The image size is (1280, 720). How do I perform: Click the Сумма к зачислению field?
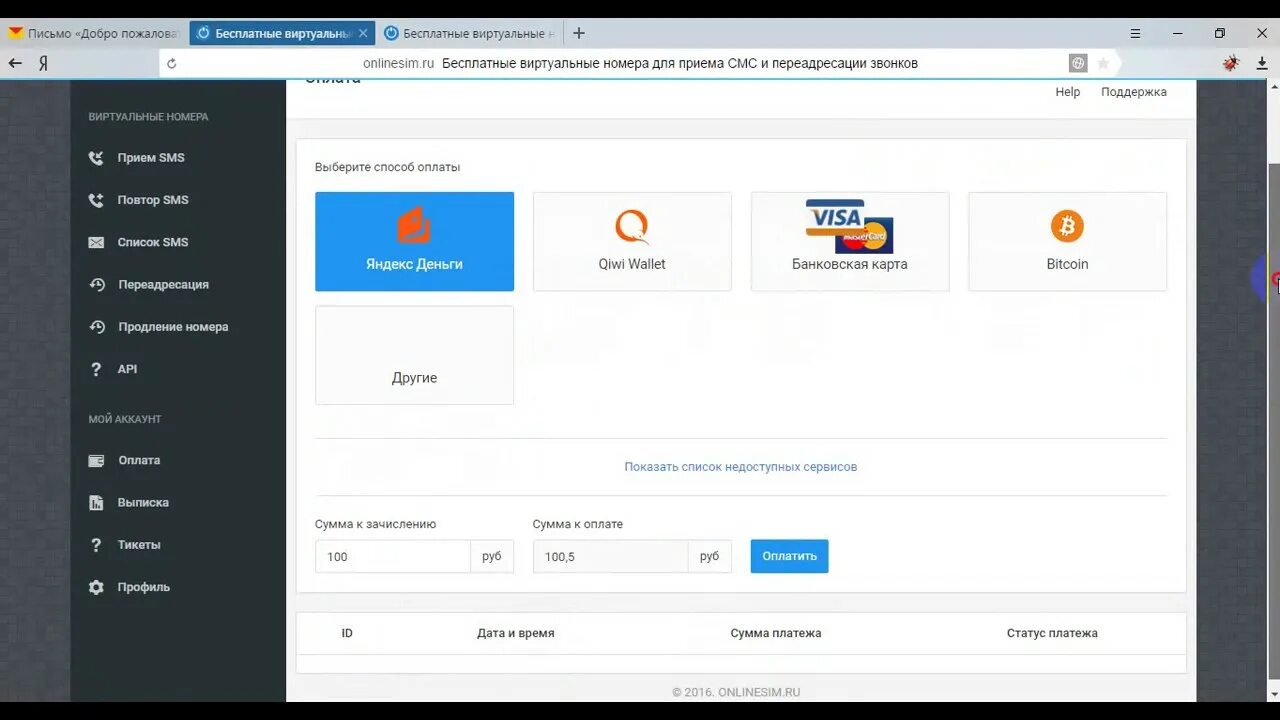coord(393,557)
